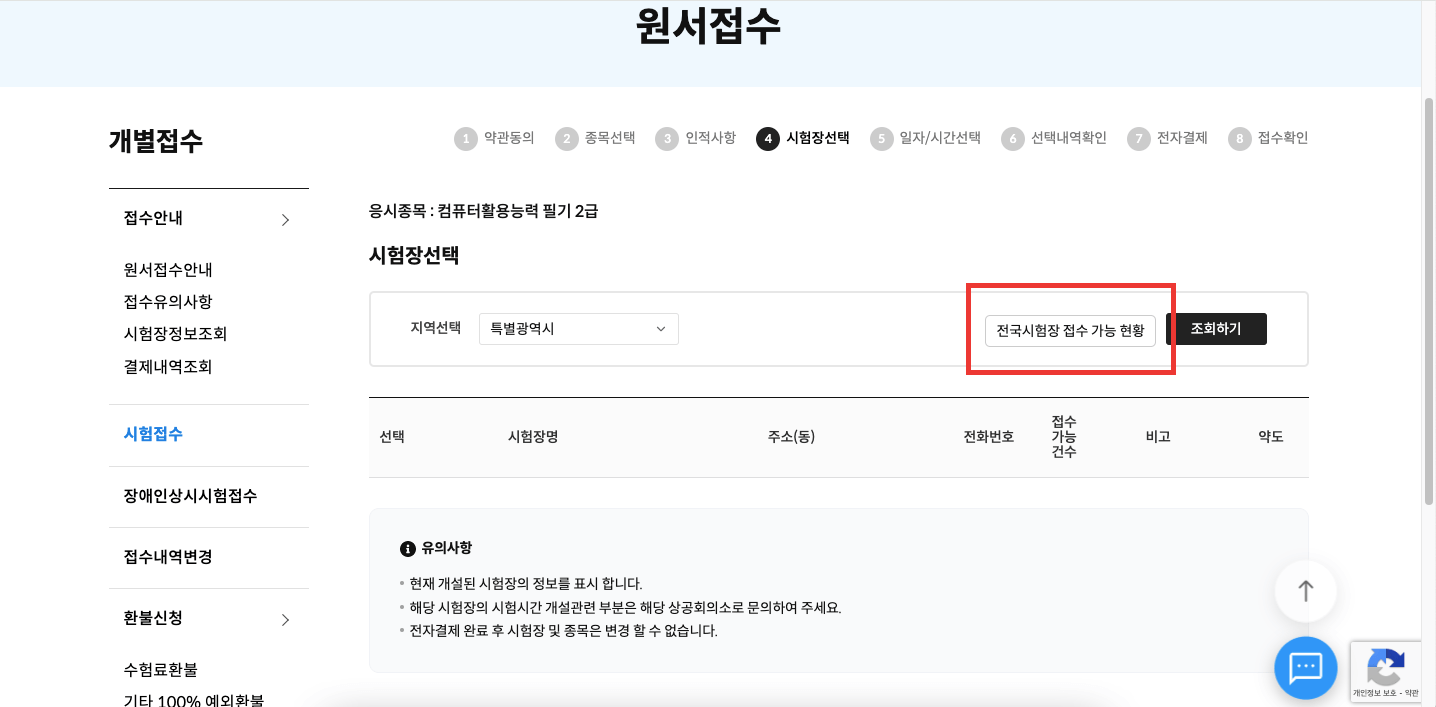Viewport: 1436px width, 707px height.
Task: Open the 지역선택 region dropdown
Action: point(578,328)
